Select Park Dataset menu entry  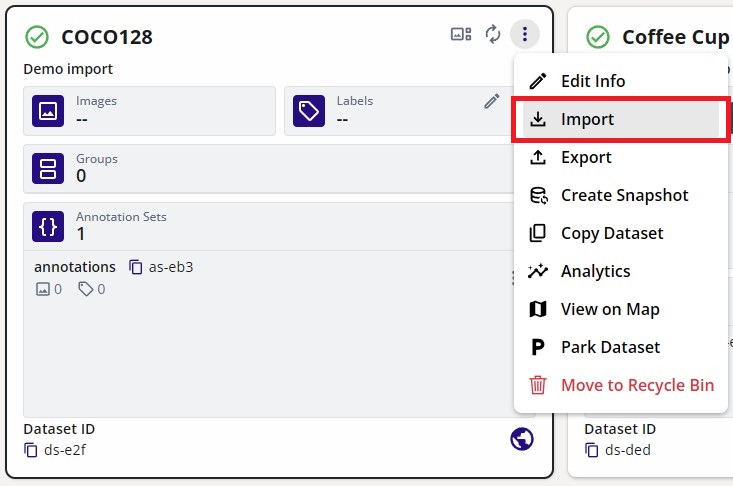620,347
